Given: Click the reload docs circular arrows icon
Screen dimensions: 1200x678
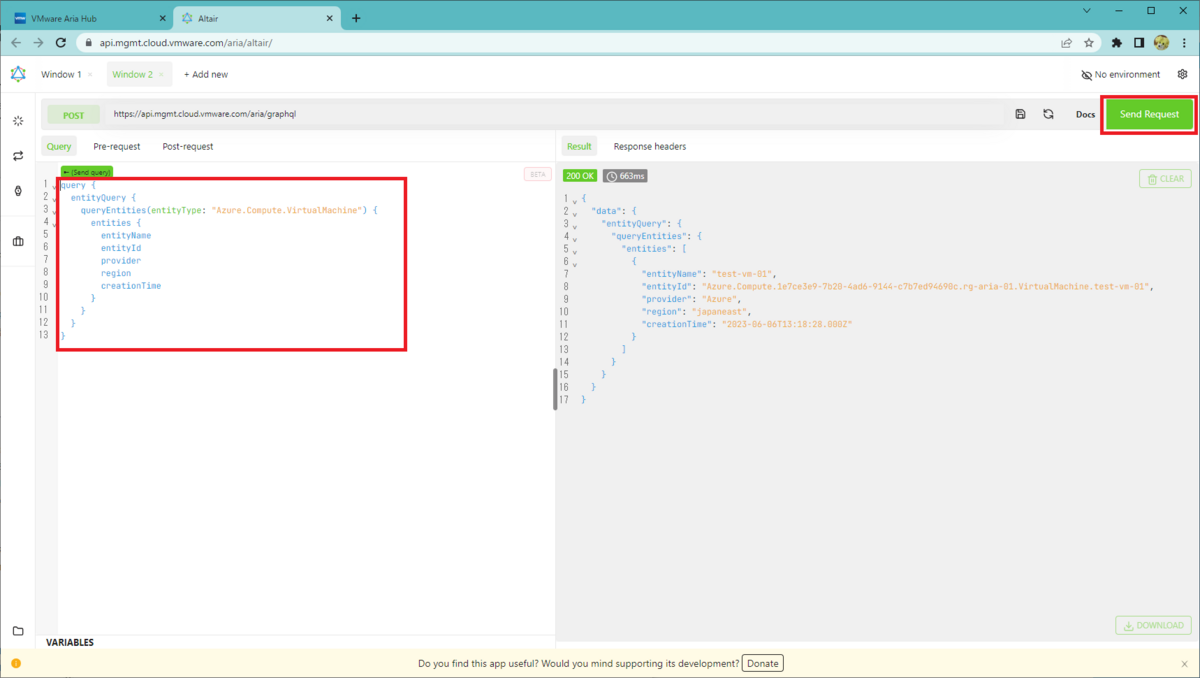Looking at the screenshot, I should pos(1048,114).
